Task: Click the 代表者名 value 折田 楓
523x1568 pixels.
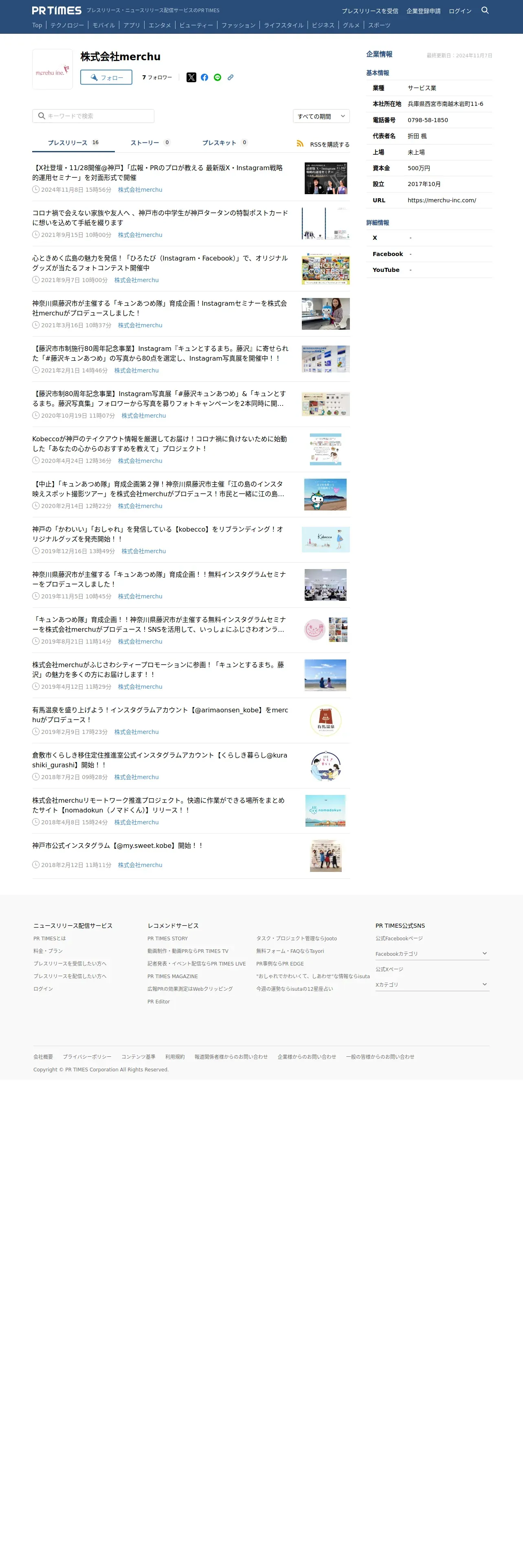Action: (x=417, y=136)
